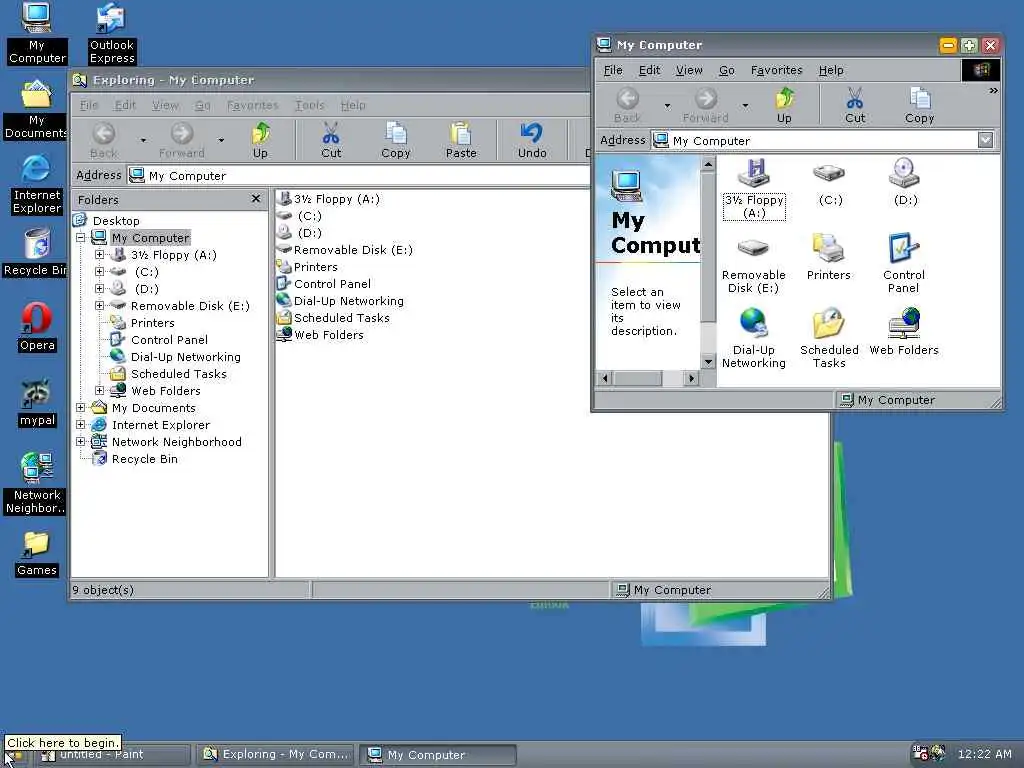This screenshot has height=768, width=1024.
Task: Select the Network Neighborhood desktop icon
Action: tap(36, 483)
